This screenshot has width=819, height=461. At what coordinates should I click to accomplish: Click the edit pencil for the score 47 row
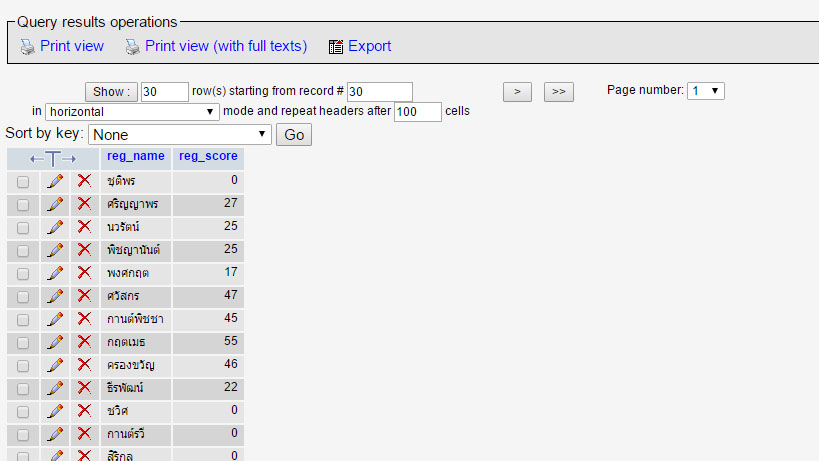(55, 296)
